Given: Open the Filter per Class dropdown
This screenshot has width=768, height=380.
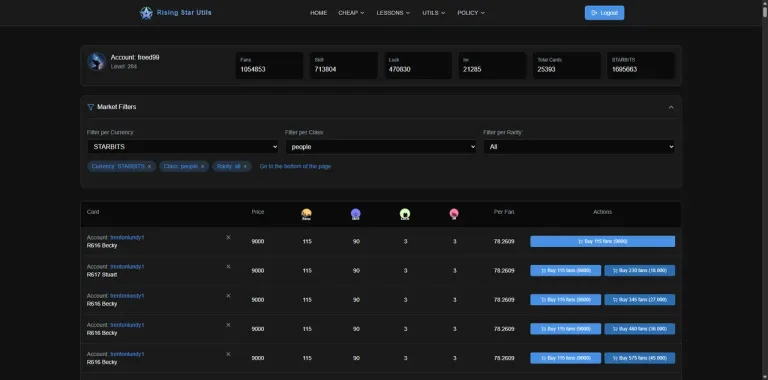Looking at the screenshot, I should 381,146.
